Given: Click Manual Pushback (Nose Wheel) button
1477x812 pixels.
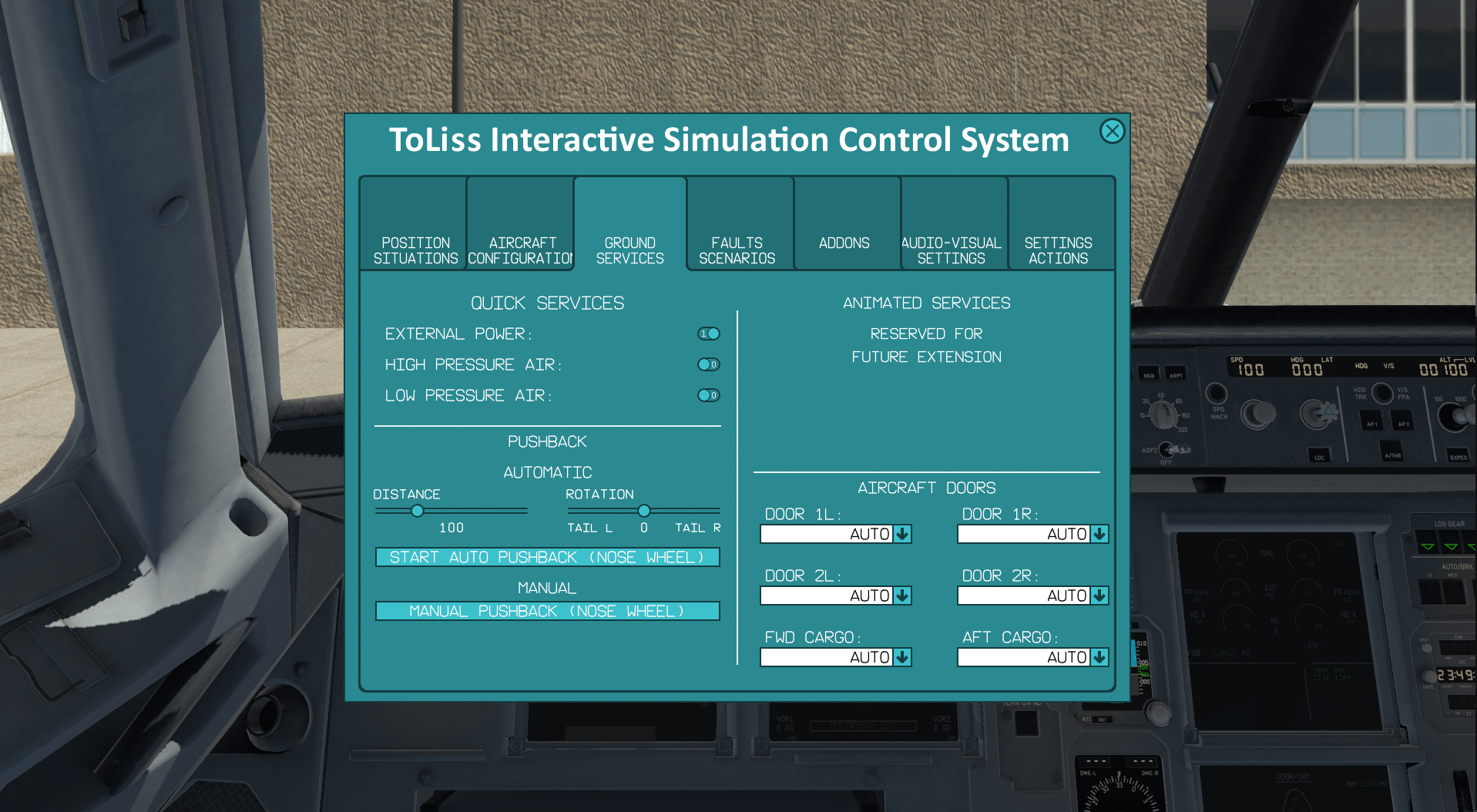Looking at the screenshot, I should point(547,611).
